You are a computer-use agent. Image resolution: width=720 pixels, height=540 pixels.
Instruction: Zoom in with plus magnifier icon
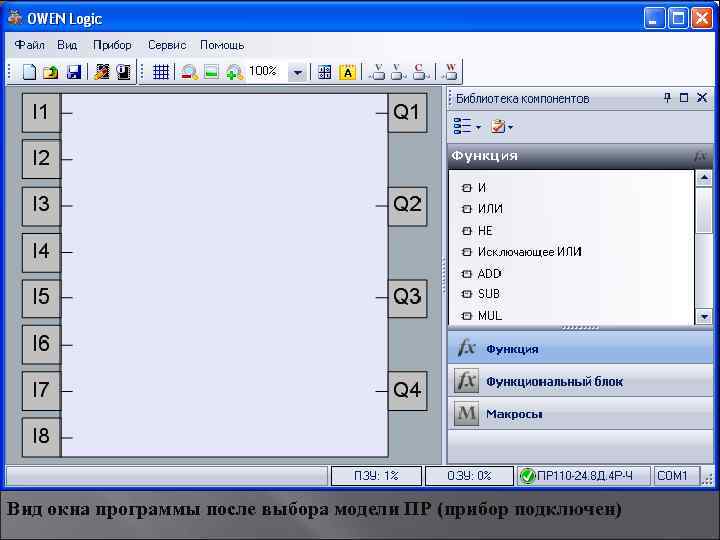(x=235, y=72)
